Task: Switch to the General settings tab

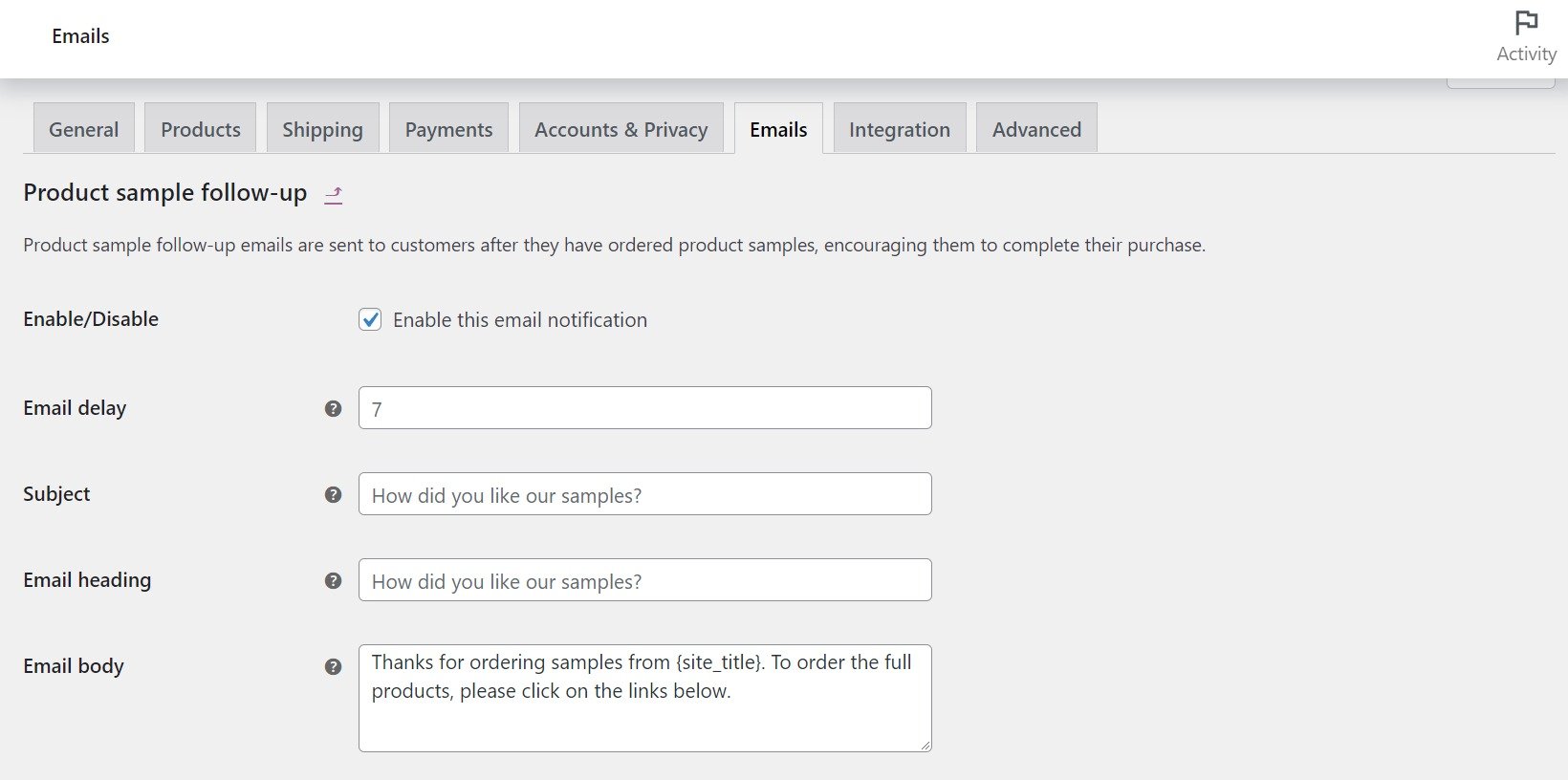Action: coord(83,128)
